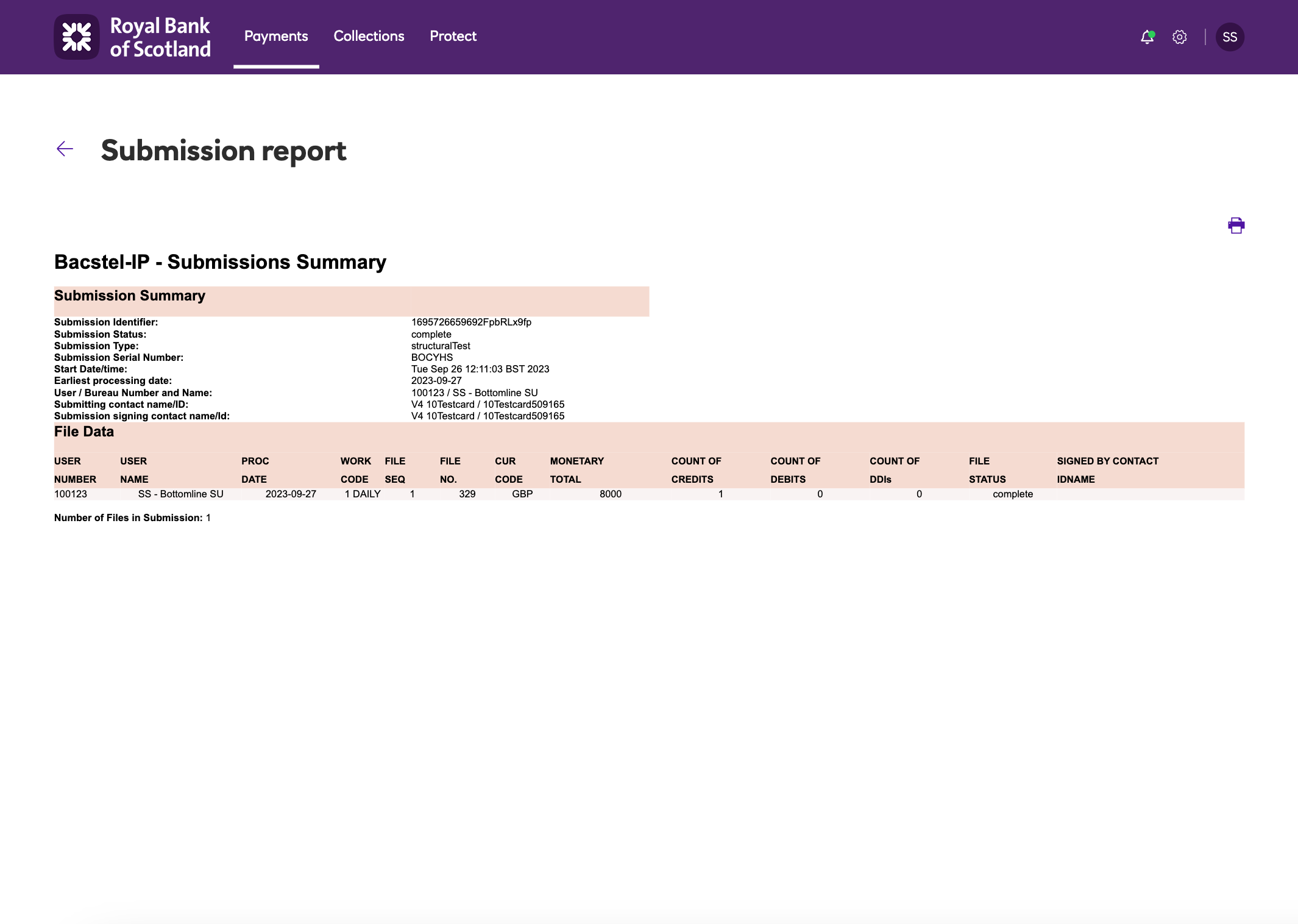1298x924 pixels.
Task: Click file number 329 cell
Action: (467, 494)
